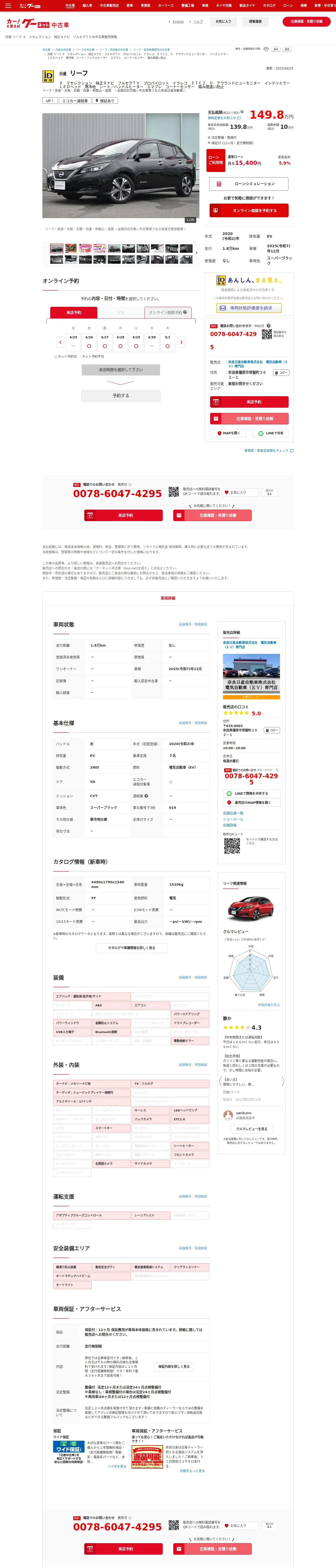The height and width of the screenshot is (1568, 336).
Task: Open the main black Leaf photo
Action: [x=120, y=166]
